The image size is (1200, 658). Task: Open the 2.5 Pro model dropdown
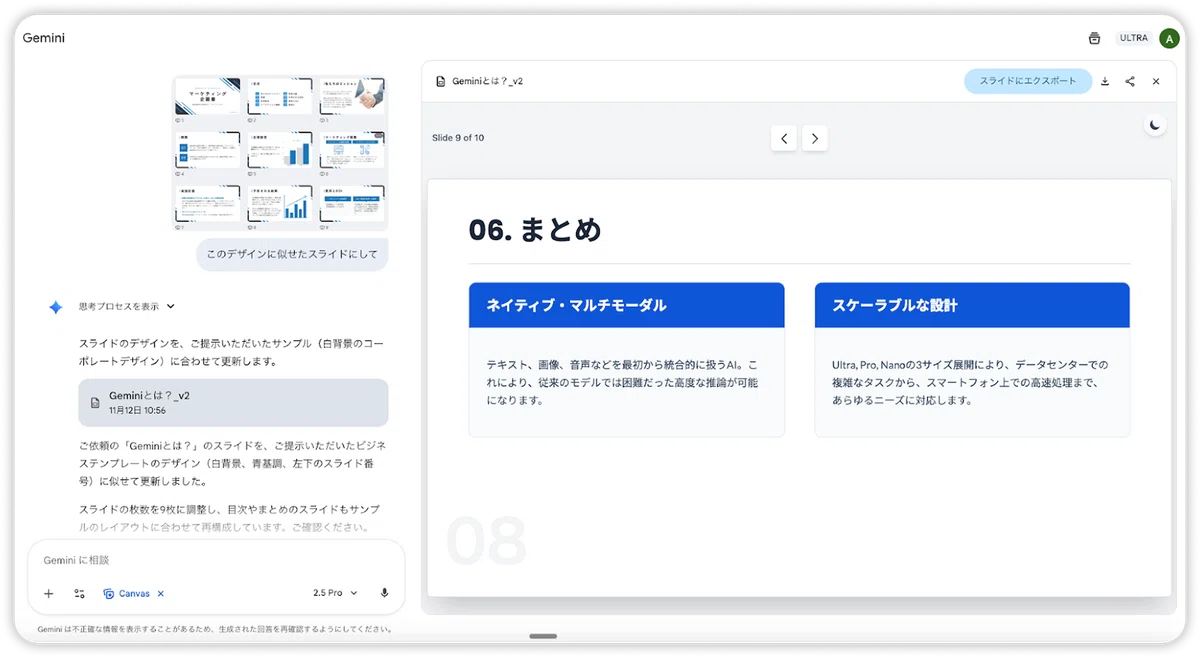pos(335,593)
